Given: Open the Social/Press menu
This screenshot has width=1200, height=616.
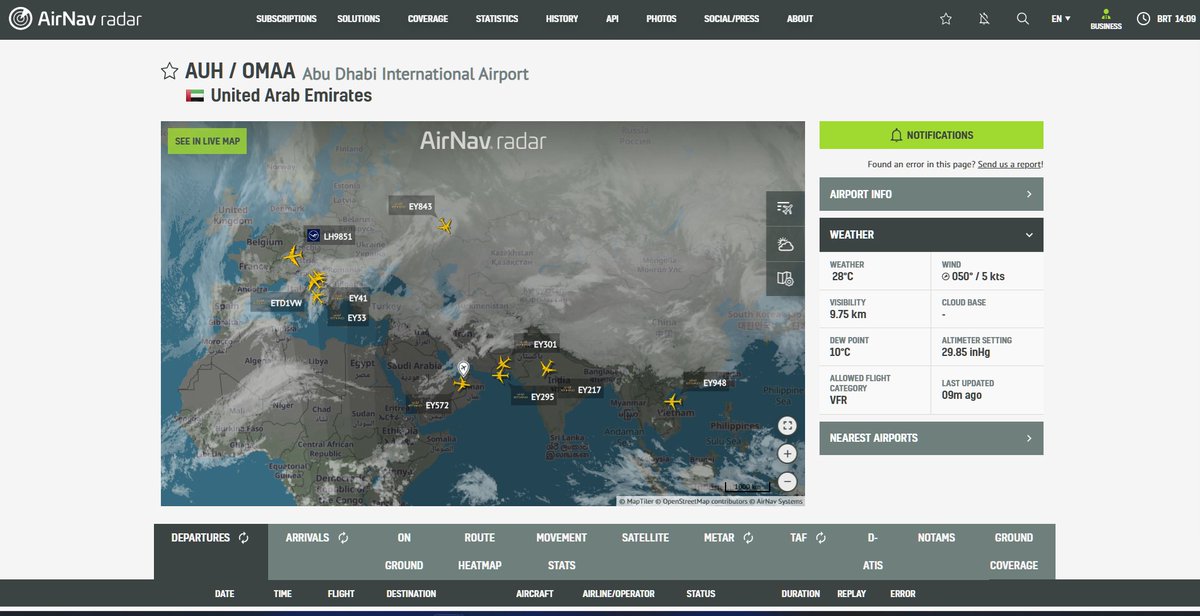Looking at the screenshot, I should (731, 19).
